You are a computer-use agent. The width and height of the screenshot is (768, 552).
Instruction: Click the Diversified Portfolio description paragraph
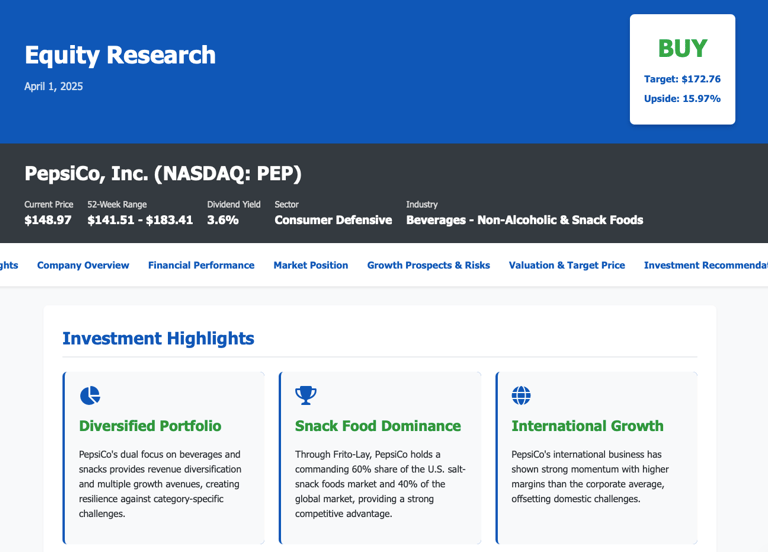[160, 484]
